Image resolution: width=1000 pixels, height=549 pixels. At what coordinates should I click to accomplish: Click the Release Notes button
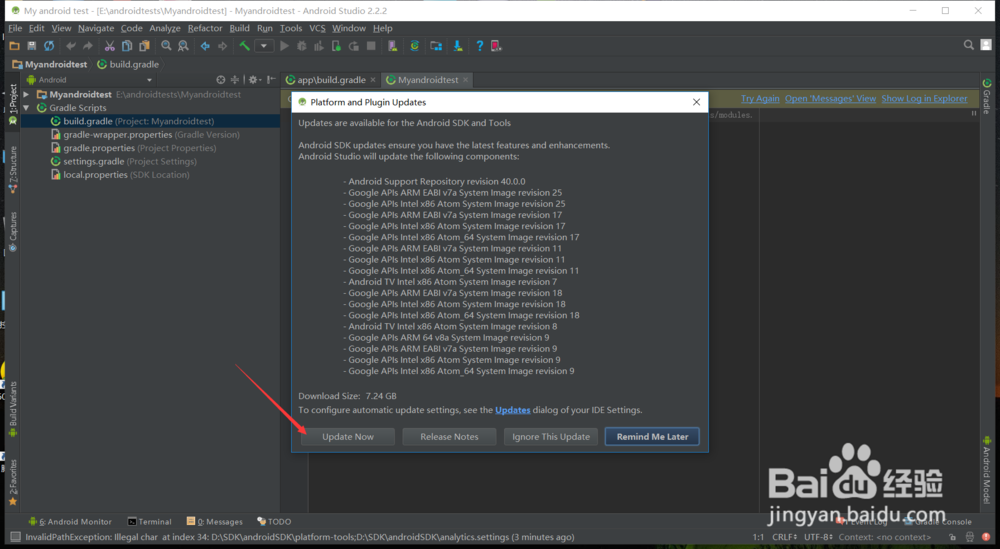(449, 437)
